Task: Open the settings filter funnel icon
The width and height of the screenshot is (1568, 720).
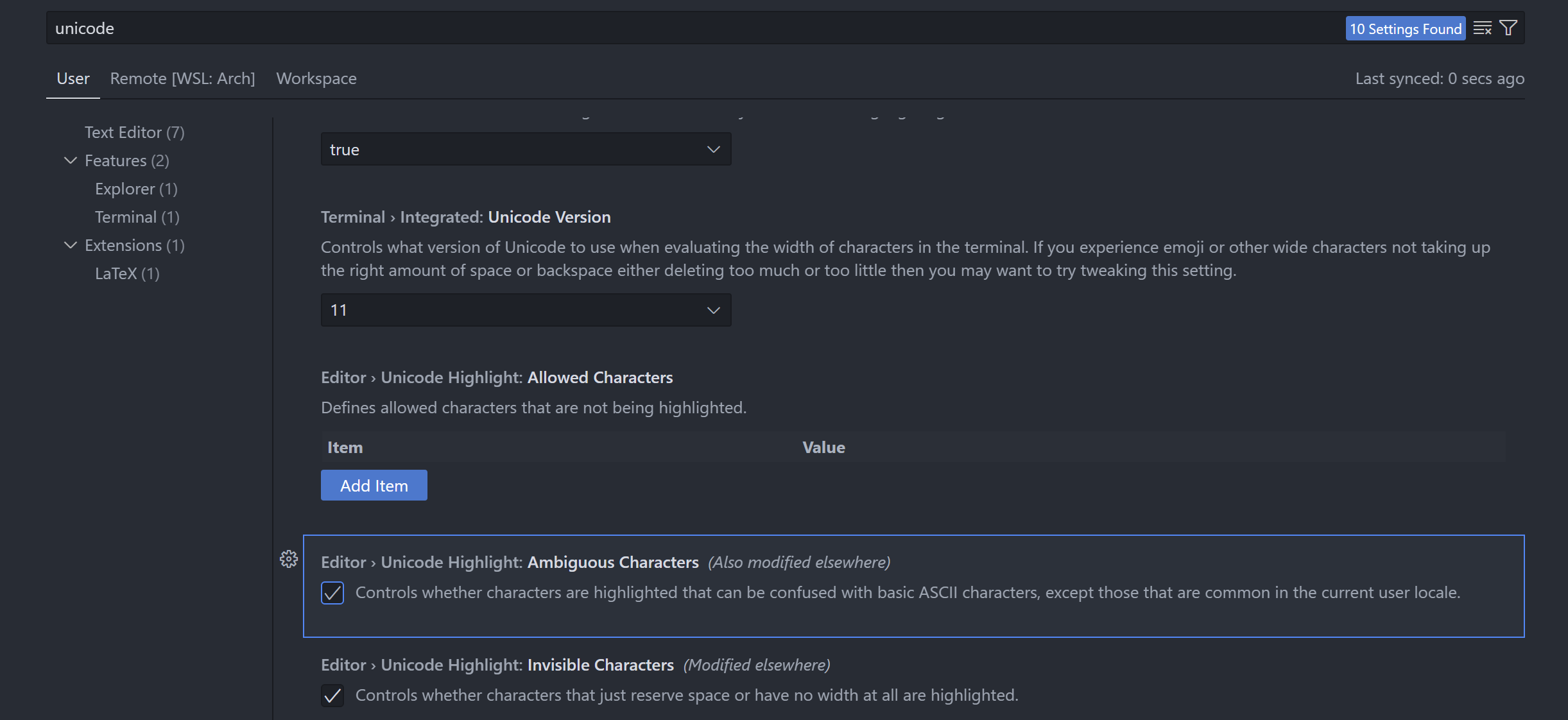Action: tap(1508, 28)
